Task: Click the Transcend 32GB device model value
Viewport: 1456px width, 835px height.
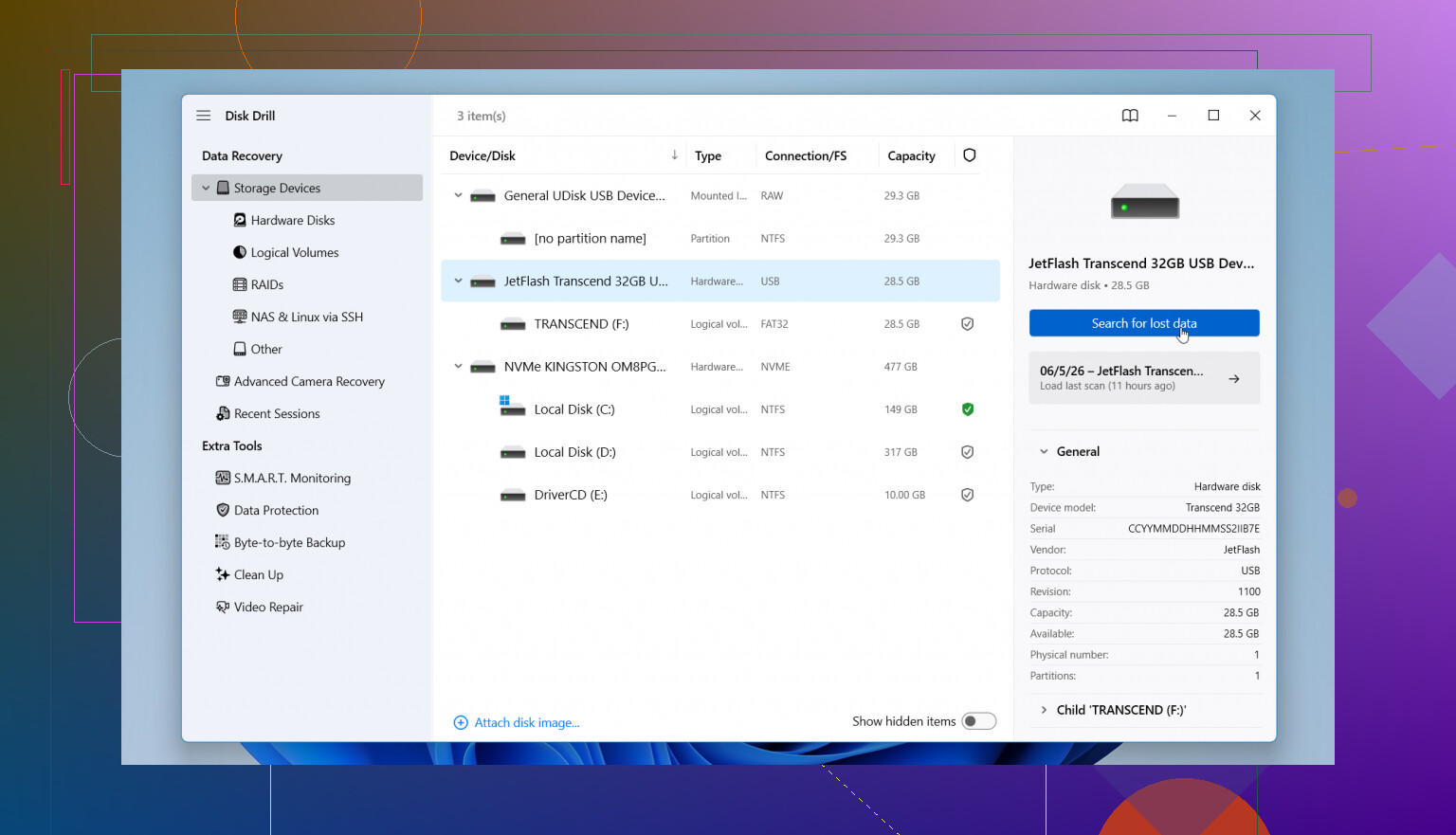Action: [1223, 508]
